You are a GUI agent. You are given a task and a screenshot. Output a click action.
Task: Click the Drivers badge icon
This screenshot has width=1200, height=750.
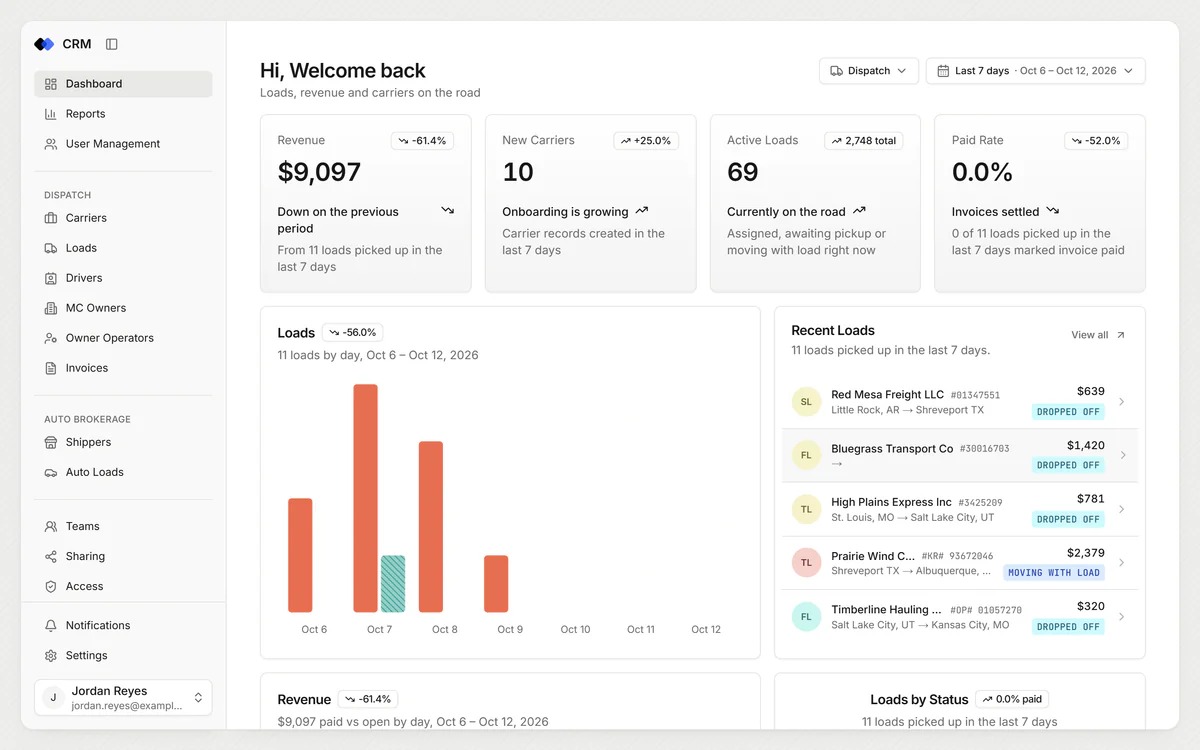pos(51,278)
